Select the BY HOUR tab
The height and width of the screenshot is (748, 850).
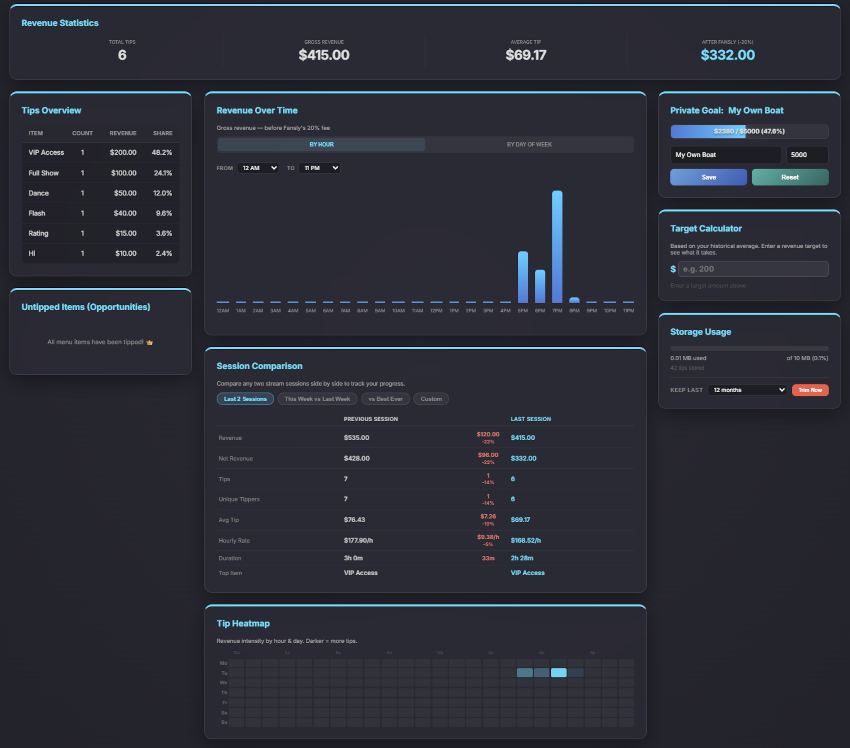pyautogui.click(x=320, y=145)
